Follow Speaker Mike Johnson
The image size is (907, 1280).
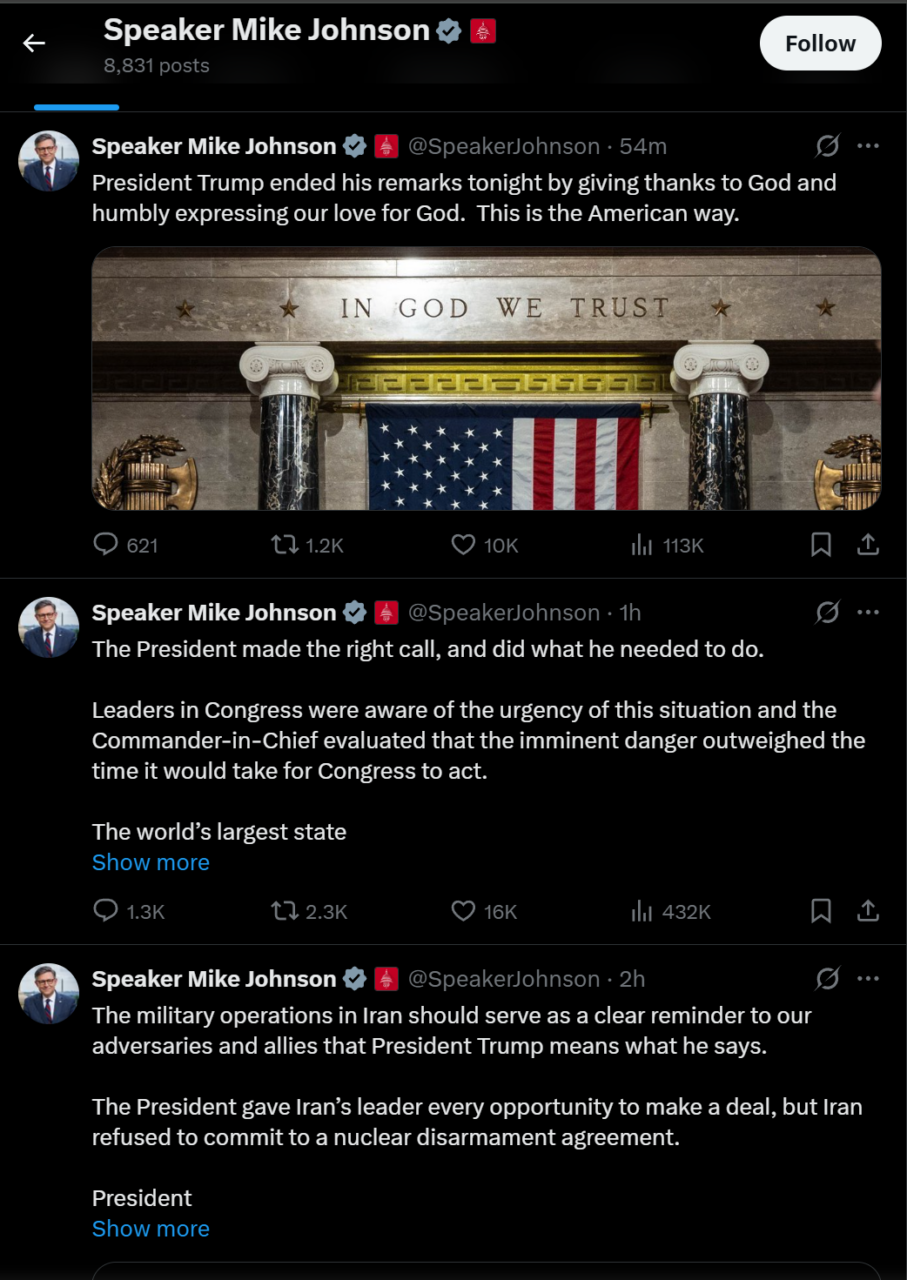tap(820, 44)
